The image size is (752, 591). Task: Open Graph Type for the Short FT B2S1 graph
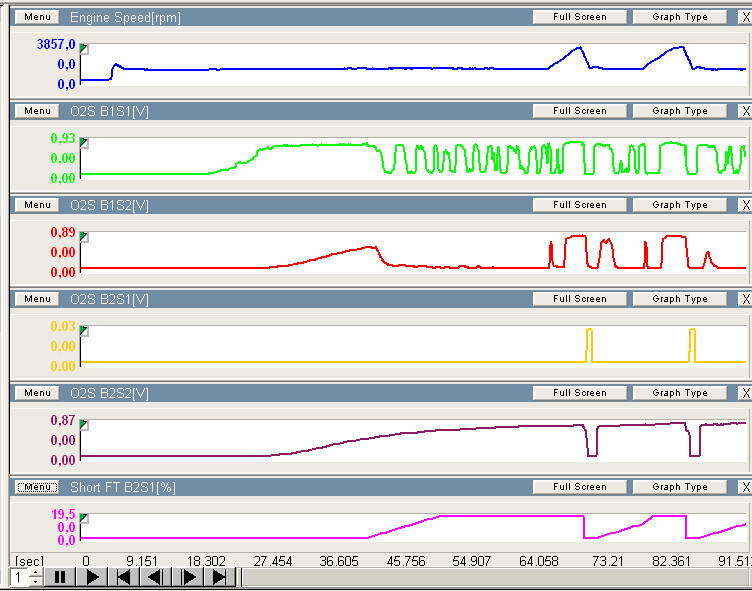(x=680, y=487)
